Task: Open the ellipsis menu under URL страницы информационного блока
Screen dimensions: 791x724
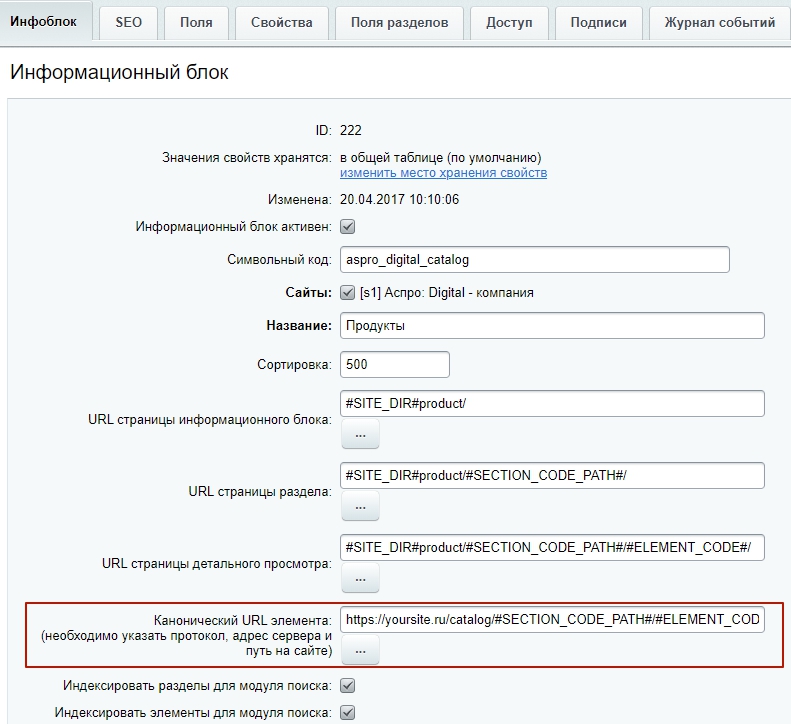Action: 360,435
